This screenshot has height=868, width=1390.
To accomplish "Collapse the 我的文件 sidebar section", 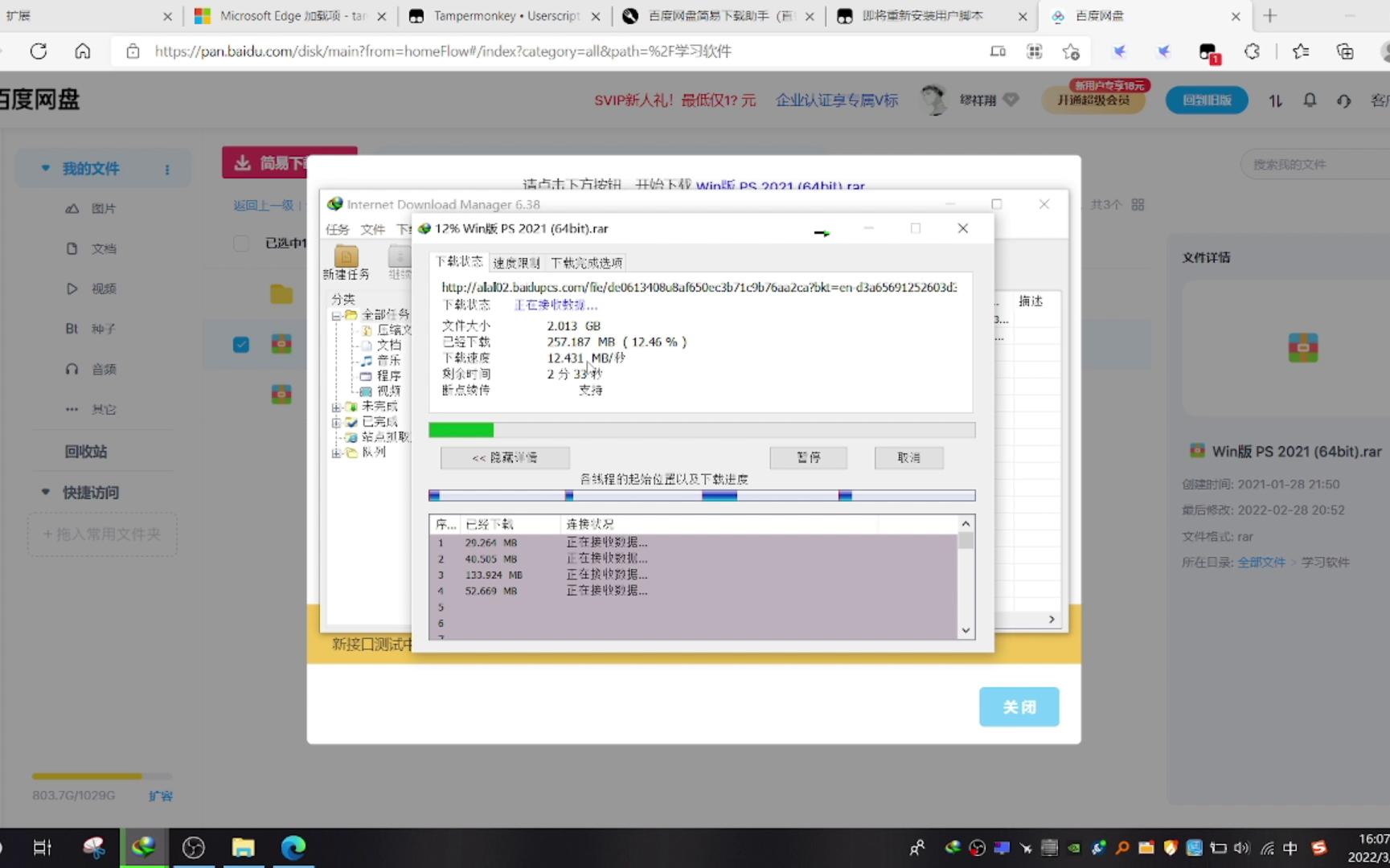I will tap(46, 168).
